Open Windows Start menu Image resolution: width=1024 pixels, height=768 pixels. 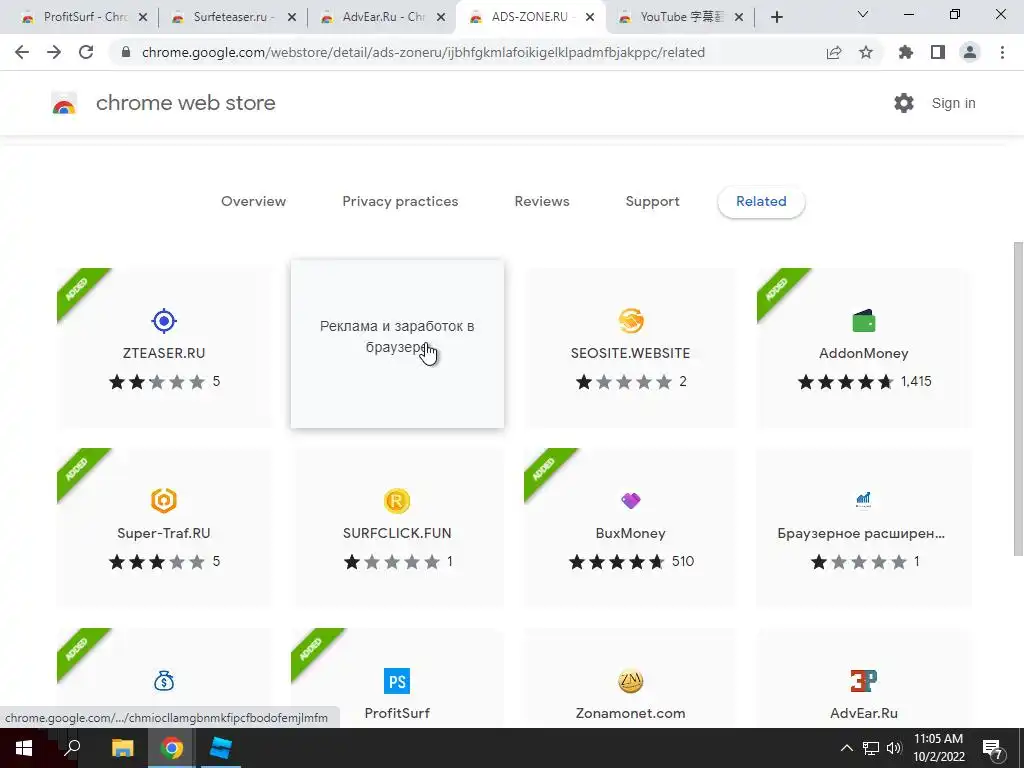pos(24,748)
